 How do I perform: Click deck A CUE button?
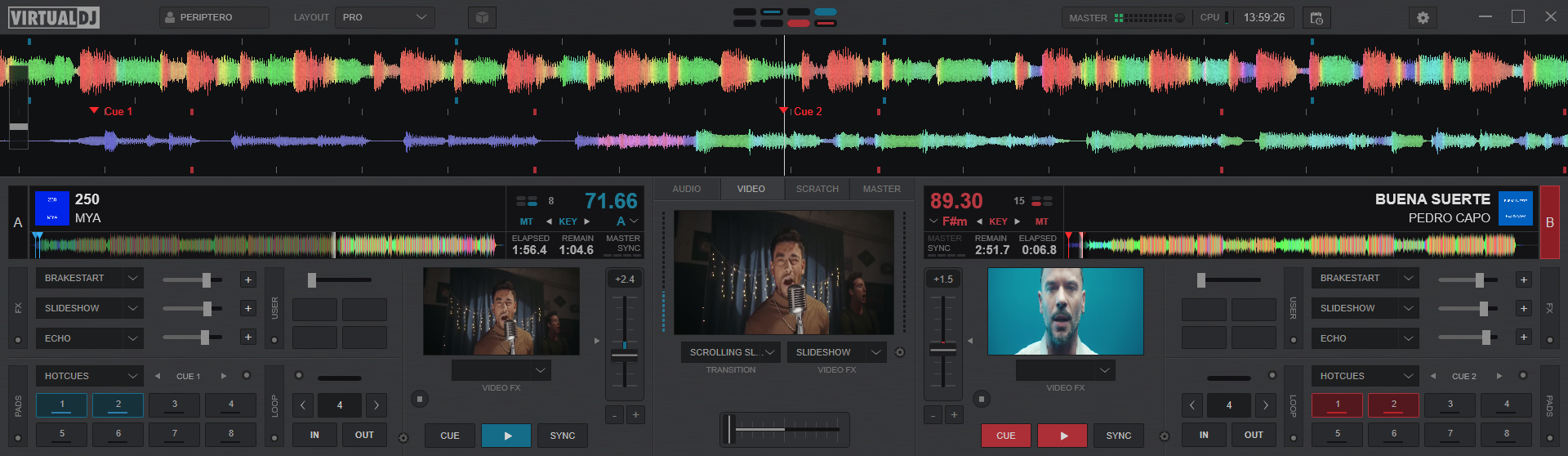450,436
